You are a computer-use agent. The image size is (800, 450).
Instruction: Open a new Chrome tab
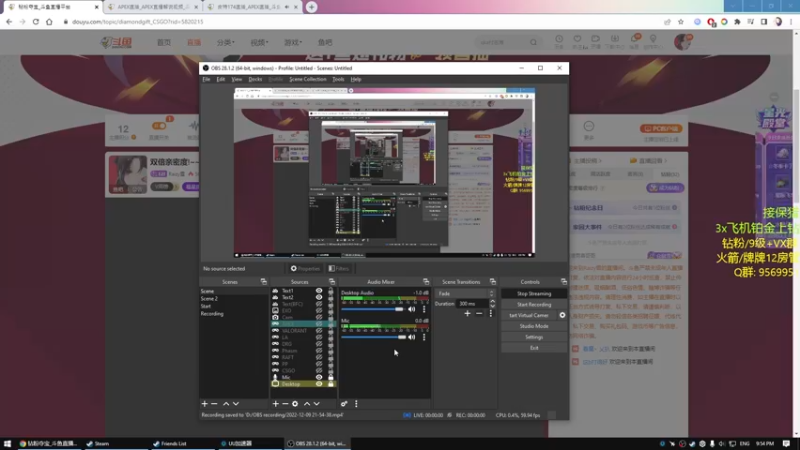pyautogui.click(x=311, y=7)
